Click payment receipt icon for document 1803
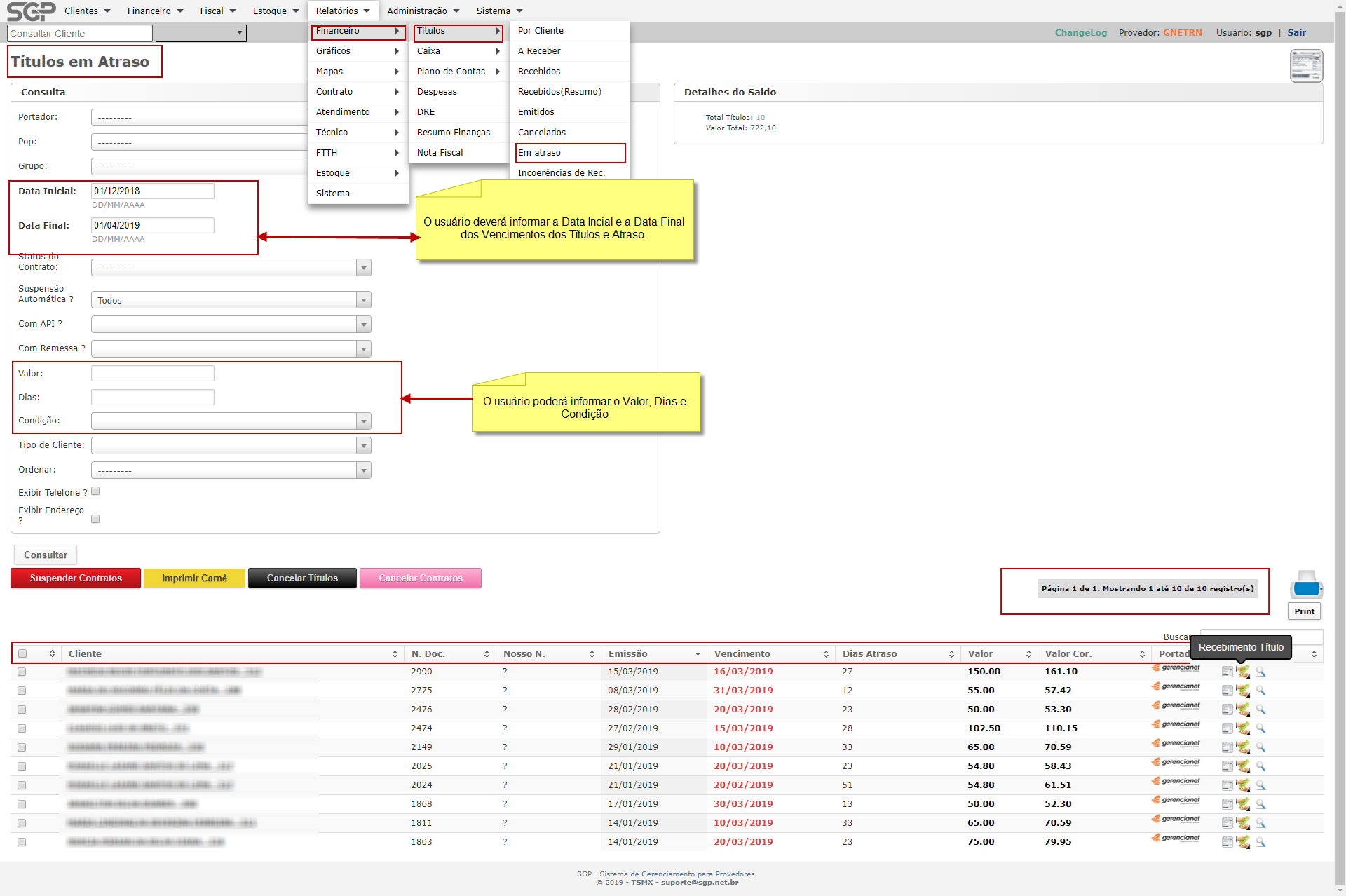The width and height of the screenshot is (1346, 896). coord(1243,842)
